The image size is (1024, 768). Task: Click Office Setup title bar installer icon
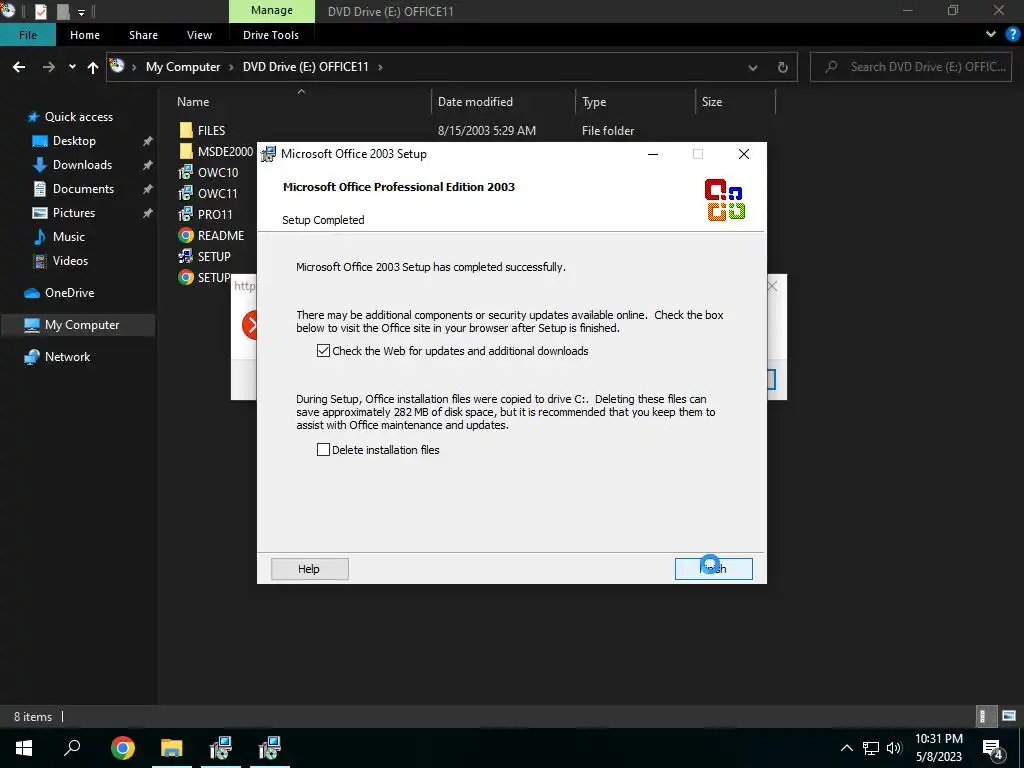(x=268, y=154)
